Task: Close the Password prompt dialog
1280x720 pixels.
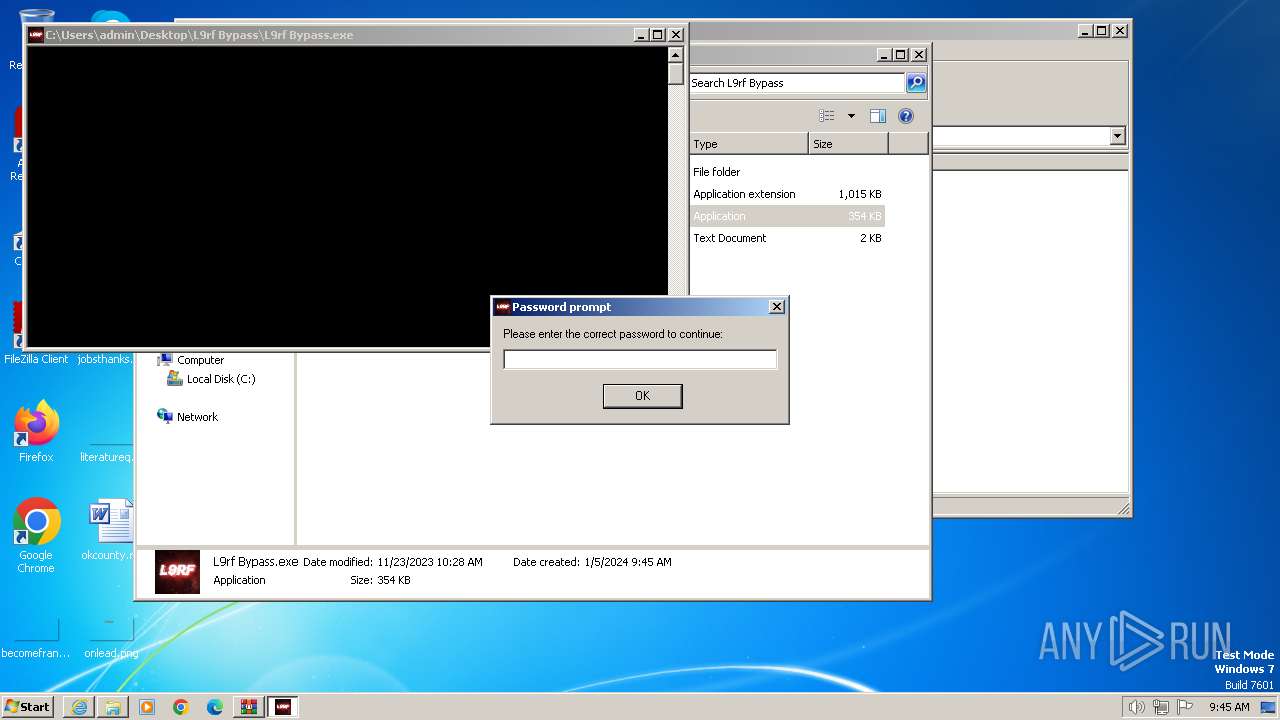Action: point(777,307)
